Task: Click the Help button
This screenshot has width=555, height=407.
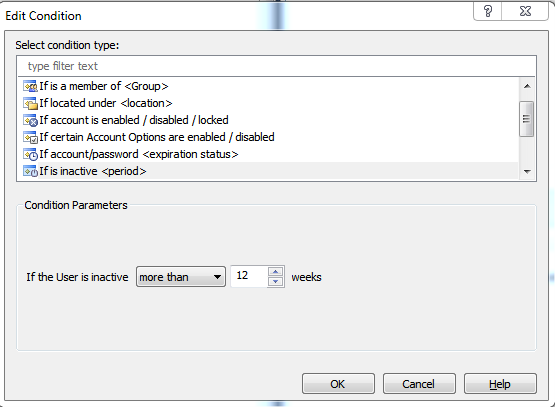Action: [500, 384]
